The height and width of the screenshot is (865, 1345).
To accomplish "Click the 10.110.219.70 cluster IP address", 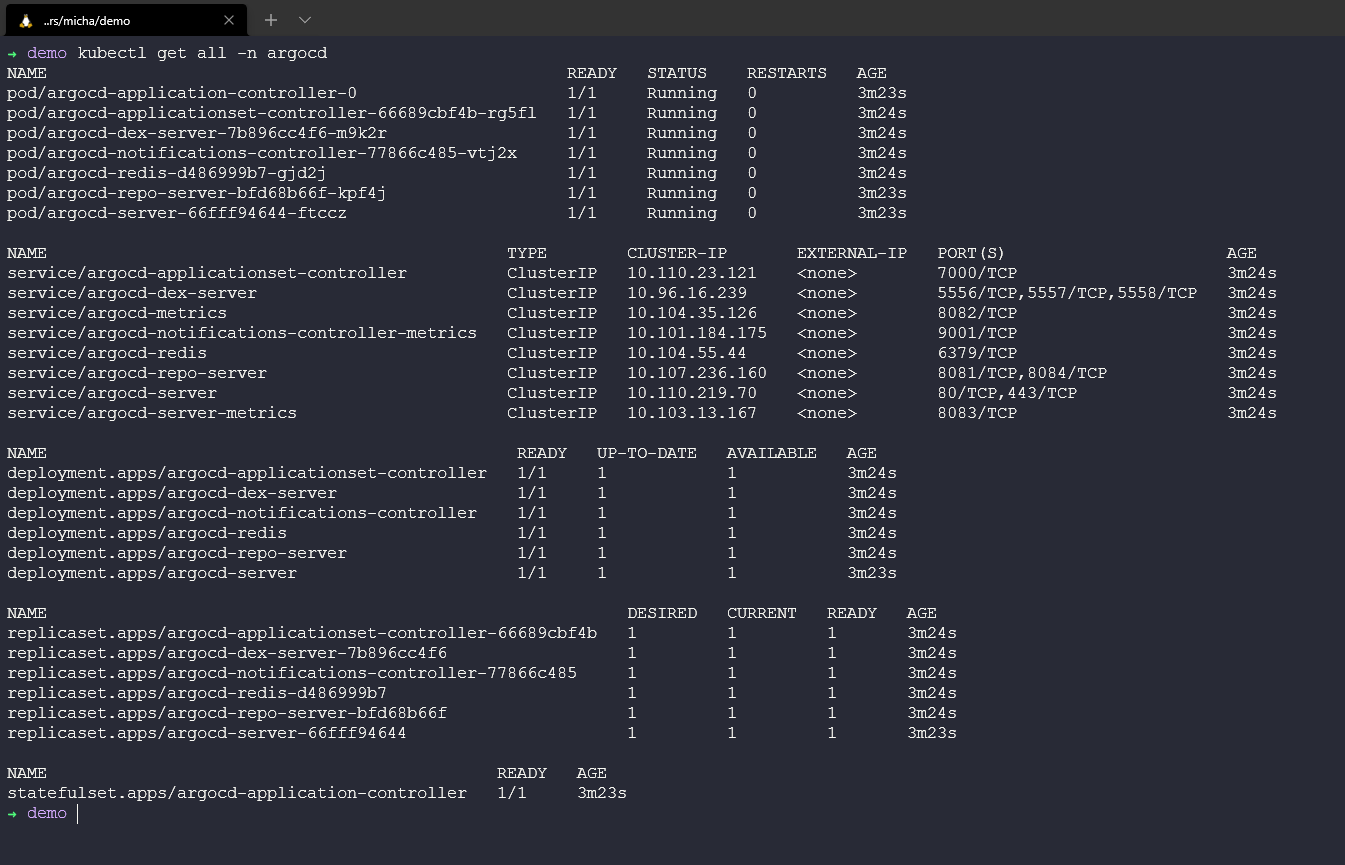I will (x=691, y=393).
